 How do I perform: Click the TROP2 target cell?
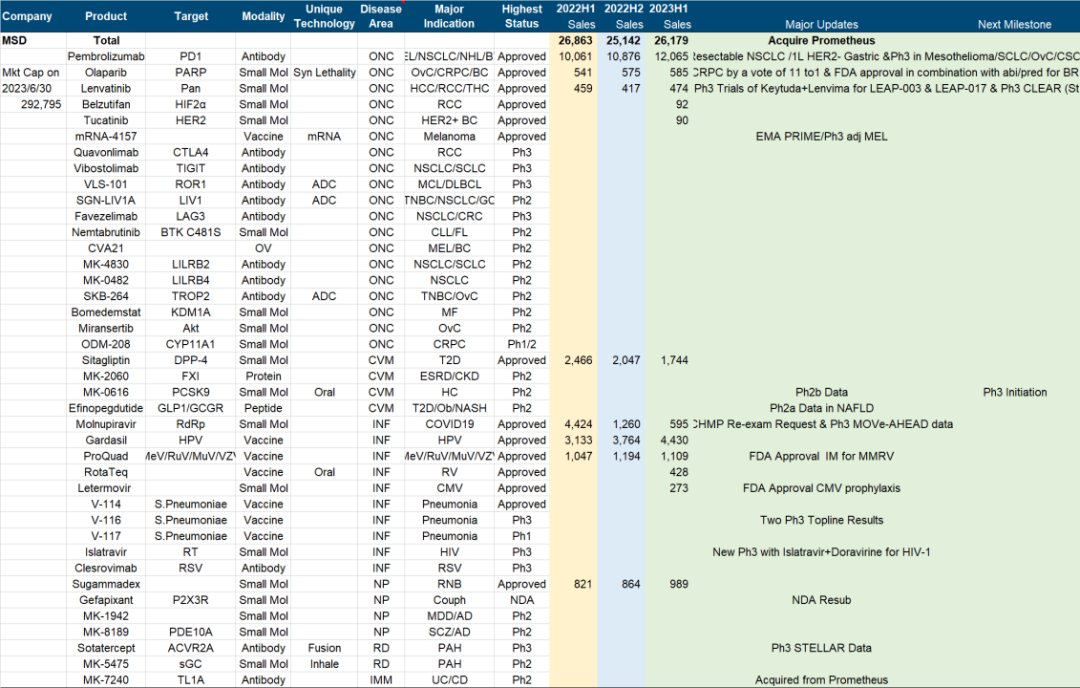click(191, 295)
